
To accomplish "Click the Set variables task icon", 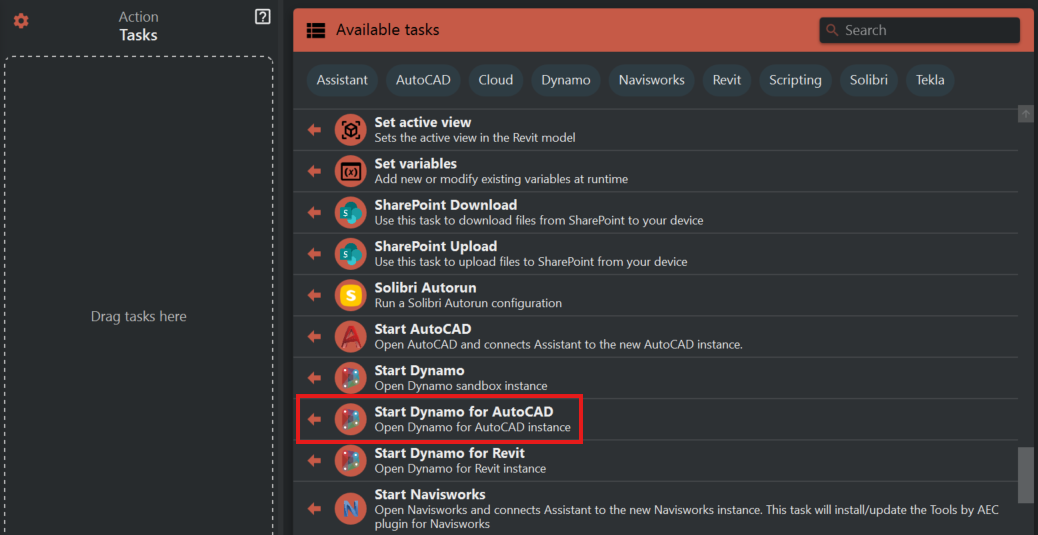I will coord(351,171).
